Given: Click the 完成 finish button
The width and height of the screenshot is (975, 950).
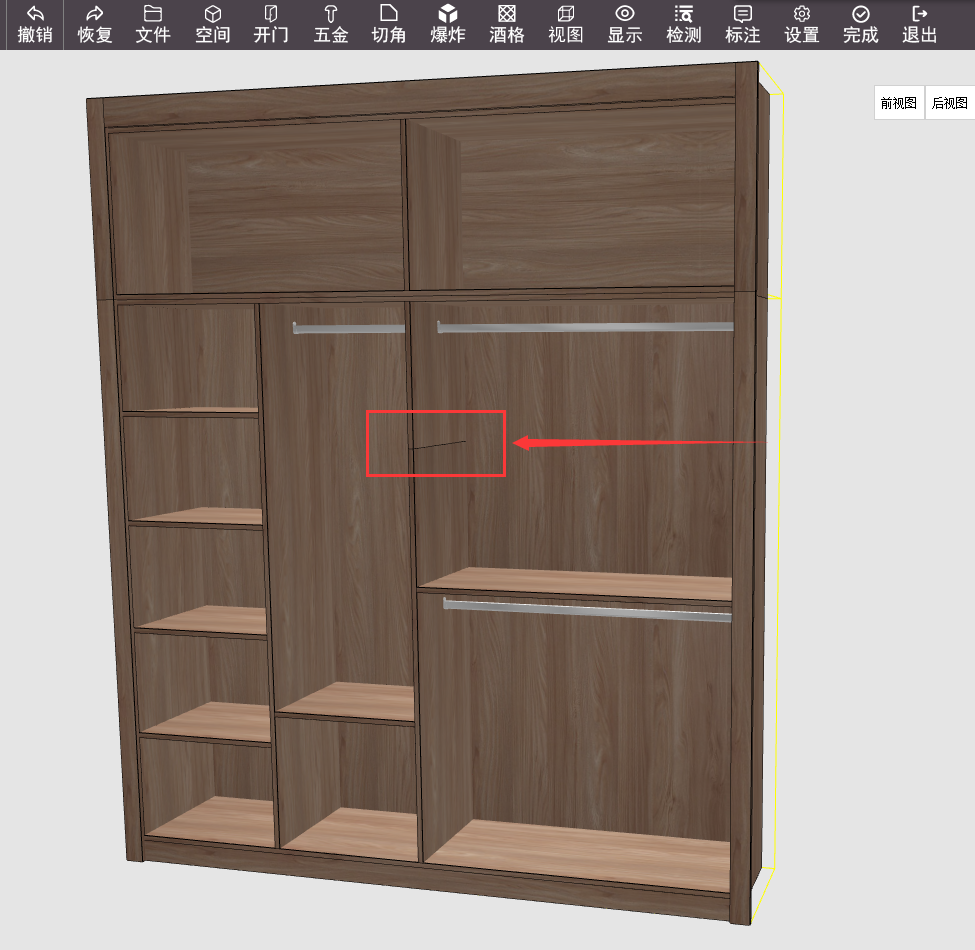Looking at the screenshot, I should click(861, 24).
